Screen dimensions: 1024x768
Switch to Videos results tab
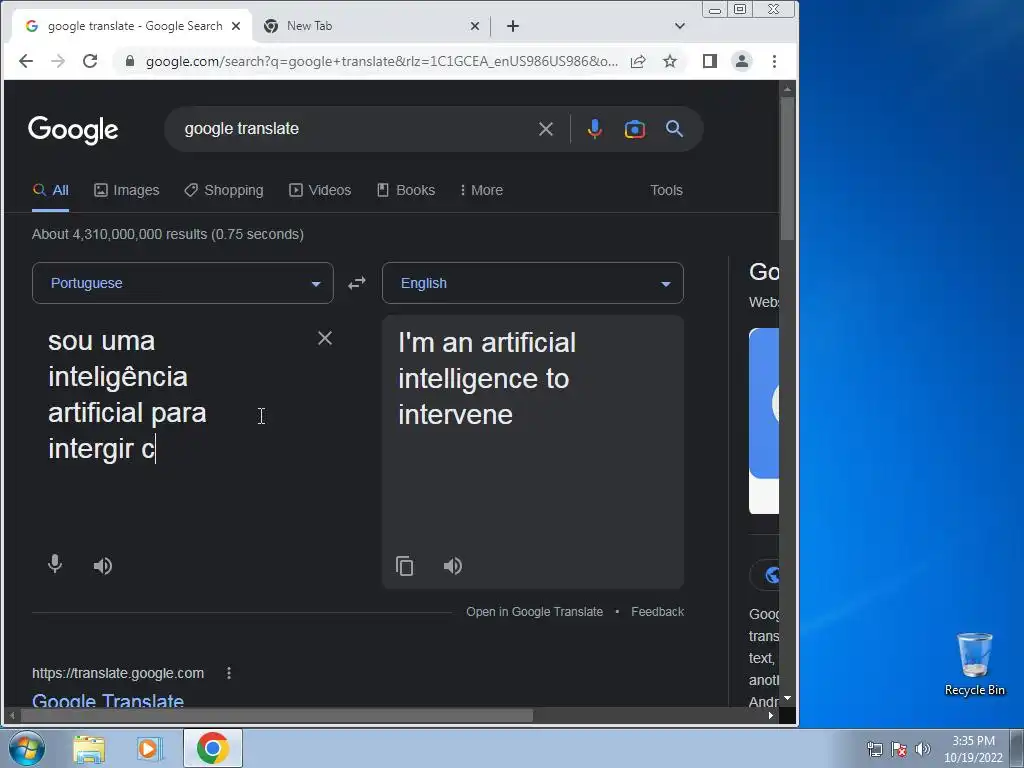tap(320, 190)
